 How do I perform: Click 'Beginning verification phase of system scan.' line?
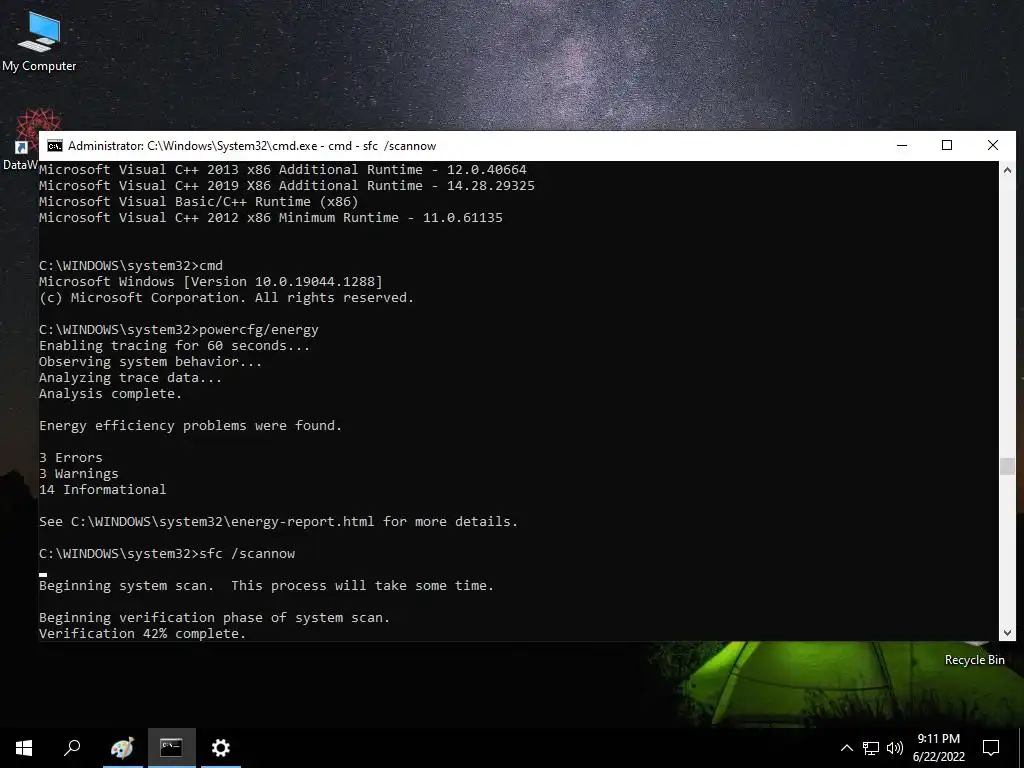coord(214,617)
